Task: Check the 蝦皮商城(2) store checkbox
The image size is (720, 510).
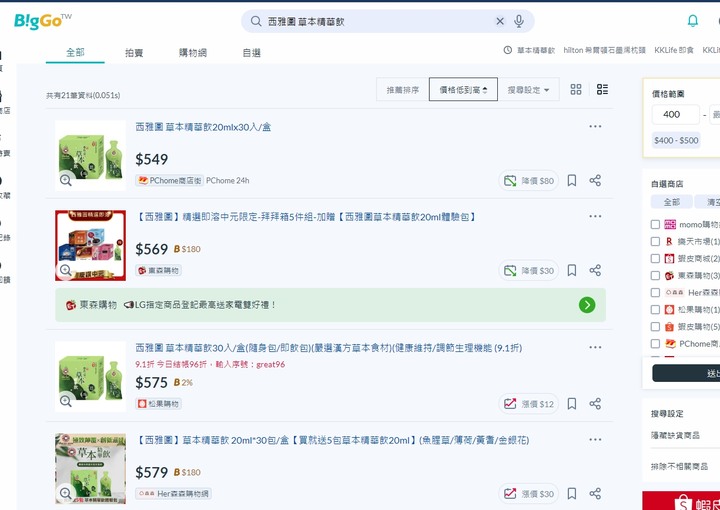Action: point(655,258)
